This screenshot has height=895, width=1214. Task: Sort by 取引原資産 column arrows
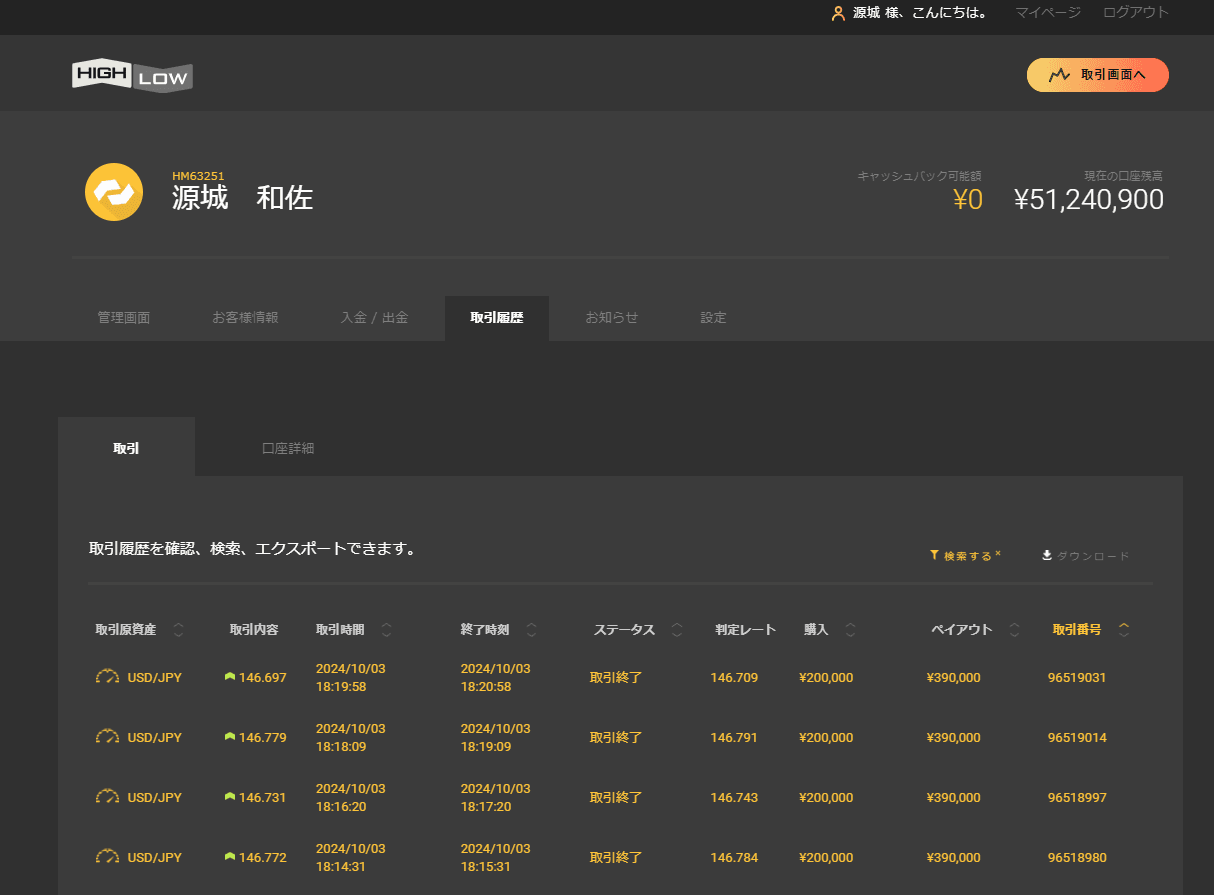click(x=179, y=630)
